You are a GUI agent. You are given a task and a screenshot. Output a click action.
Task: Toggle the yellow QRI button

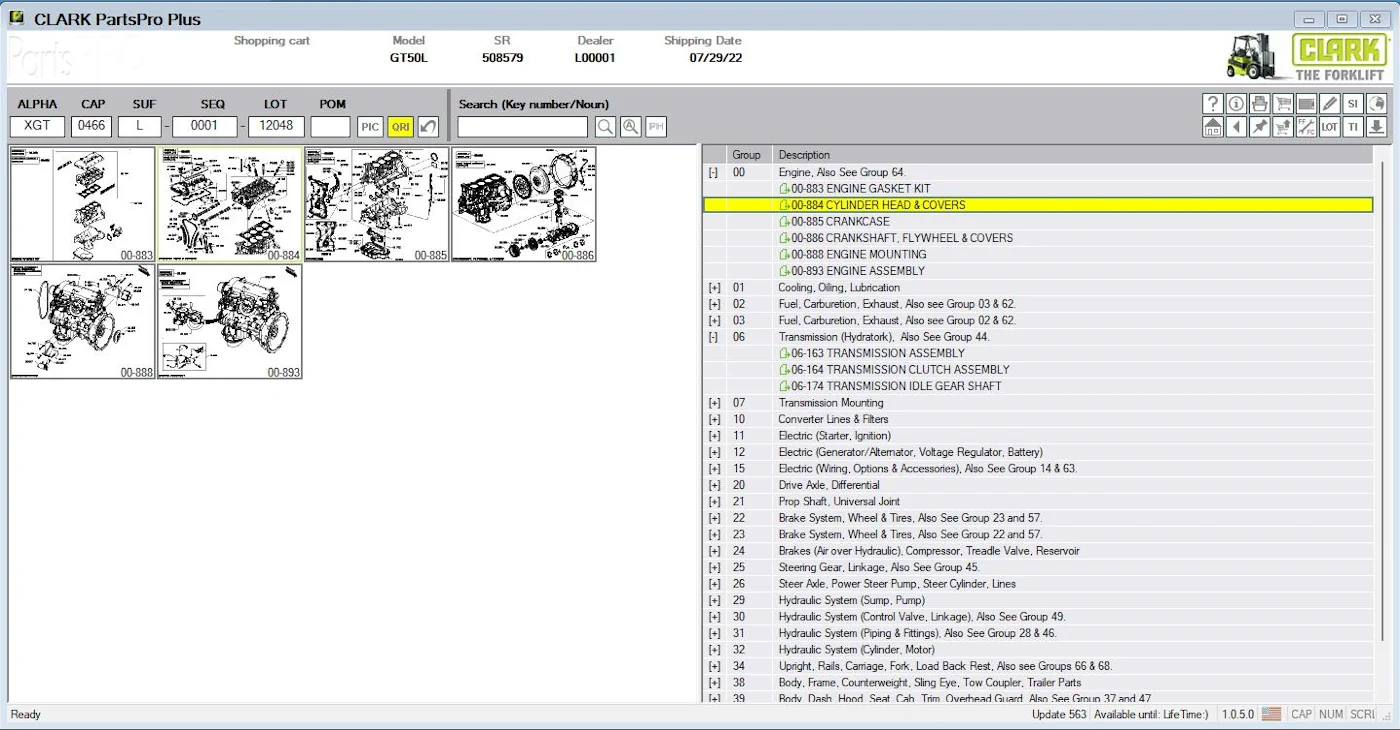(400, 127)
